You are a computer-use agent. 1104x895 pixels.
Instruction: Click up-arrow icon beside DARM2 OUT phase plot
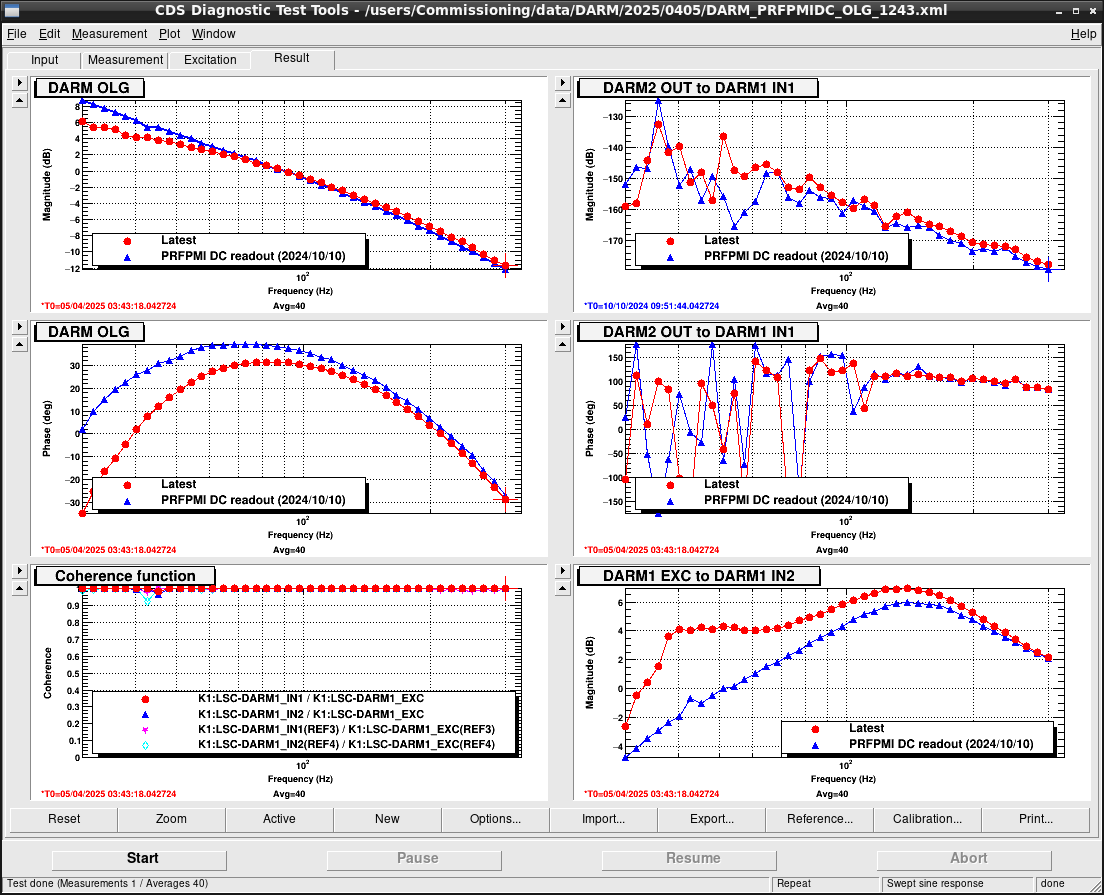click(x=563, y=344)
